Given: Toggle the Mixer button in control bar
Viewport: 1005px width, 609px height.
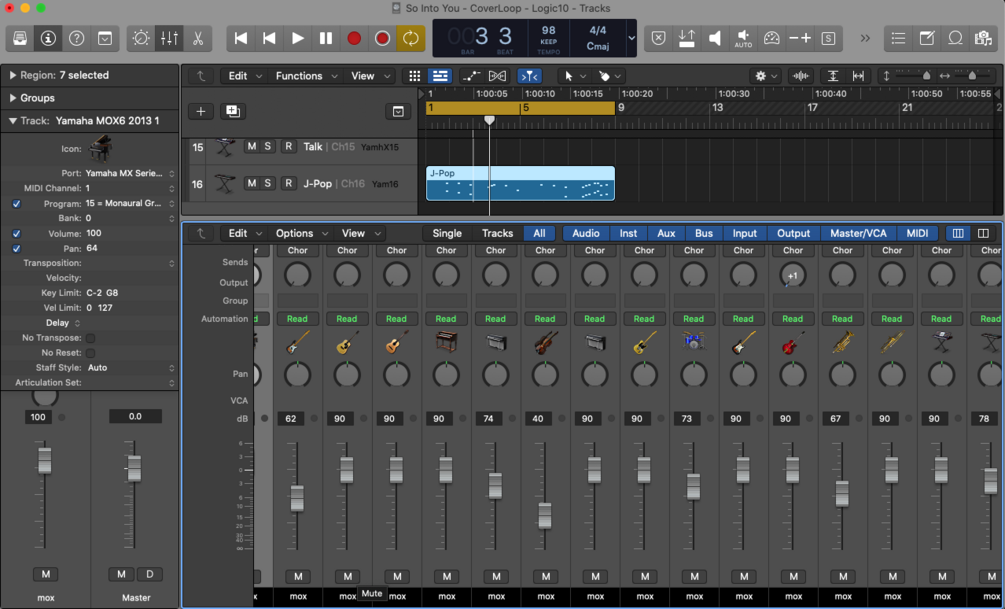Looking at the screenshot, I should coord(169,38).
